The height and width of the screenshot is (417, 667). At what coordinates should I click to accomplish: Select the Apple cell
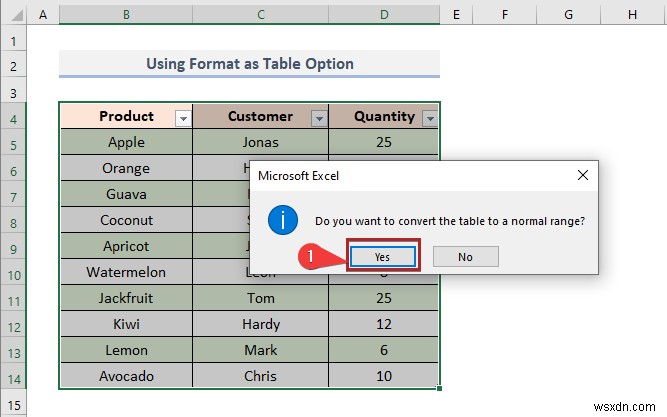[126, 142]
